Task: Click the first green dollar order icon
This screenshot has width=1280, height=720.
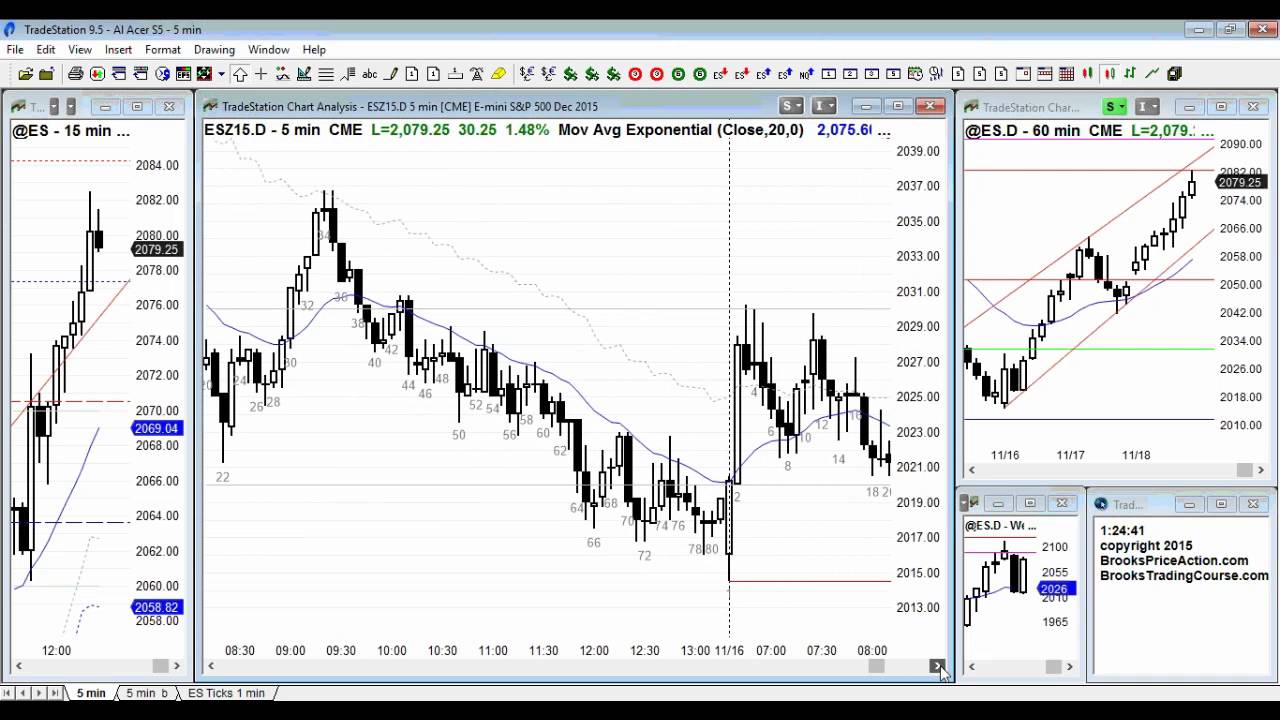Action: (x=570, y=74)
